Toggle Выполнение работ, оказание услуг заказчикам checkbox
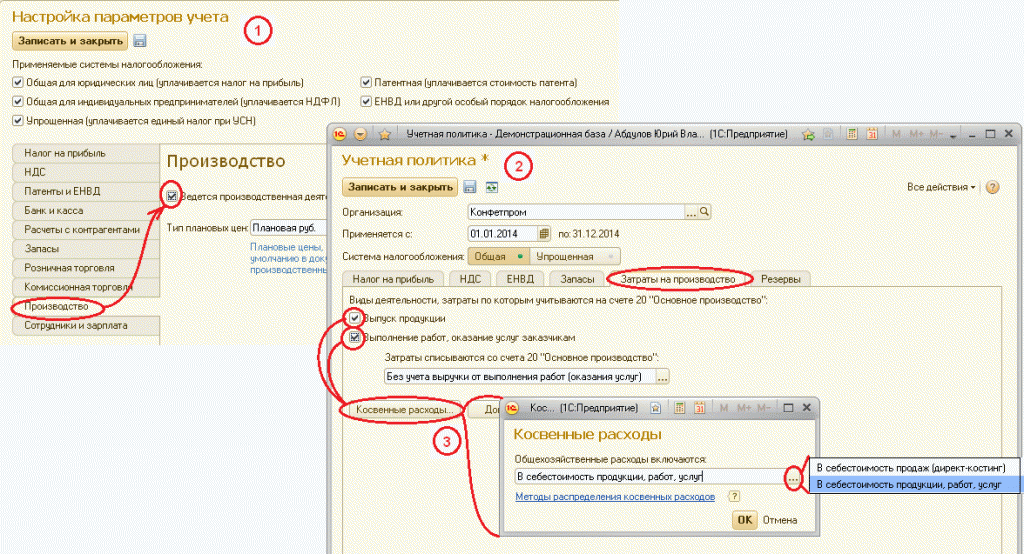The image size is (1024, 554). 355,338
